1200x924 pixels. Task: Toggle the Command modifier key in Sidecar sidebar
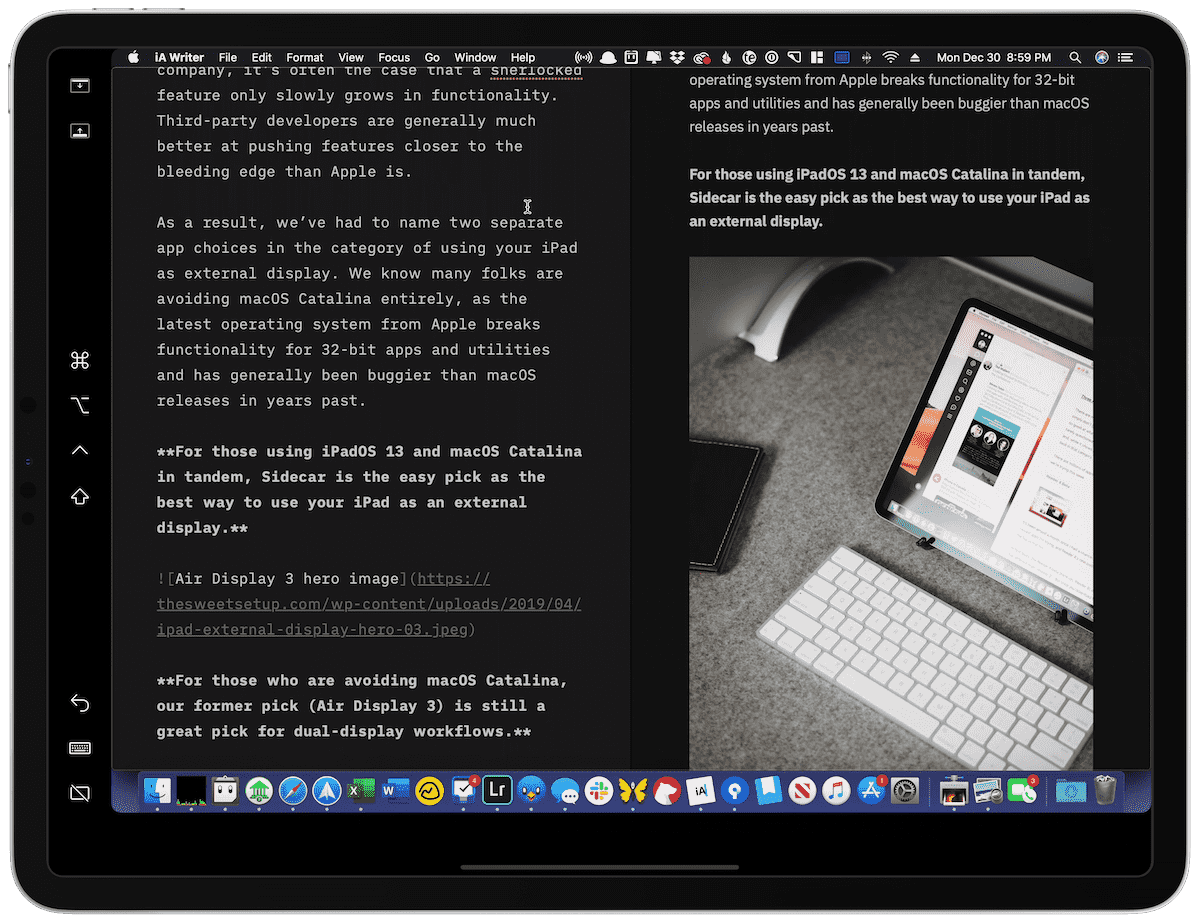[x=80, y=361]
